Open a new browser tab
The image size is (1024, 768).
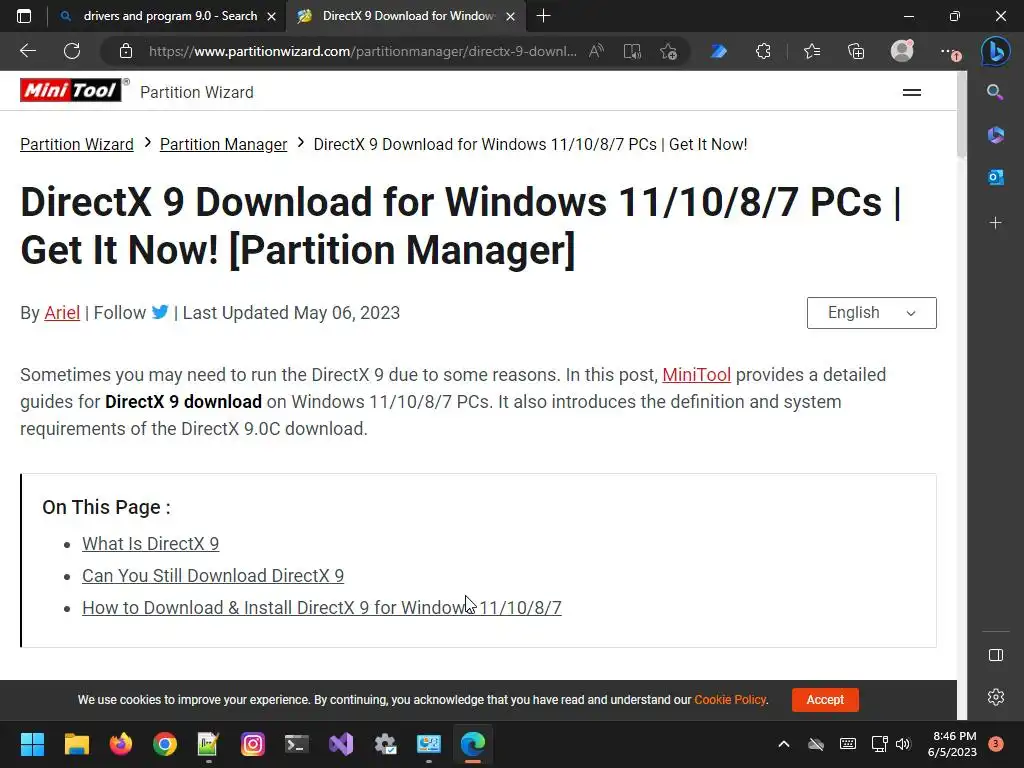543,16
